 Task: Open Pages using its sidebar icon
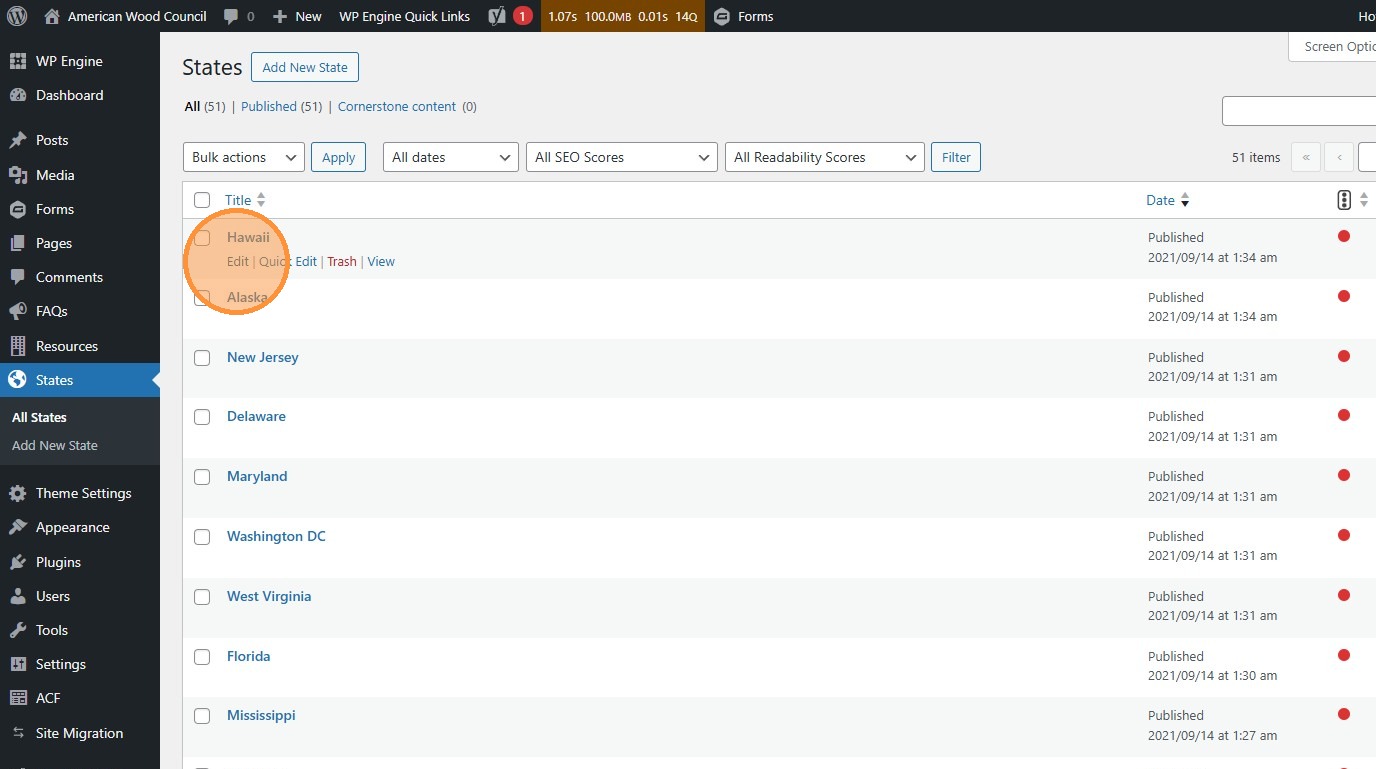[18, 243]
